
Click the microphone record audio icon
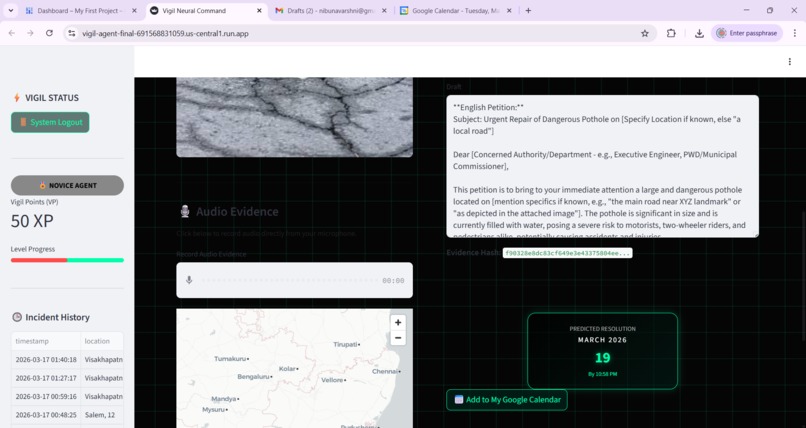189,280
